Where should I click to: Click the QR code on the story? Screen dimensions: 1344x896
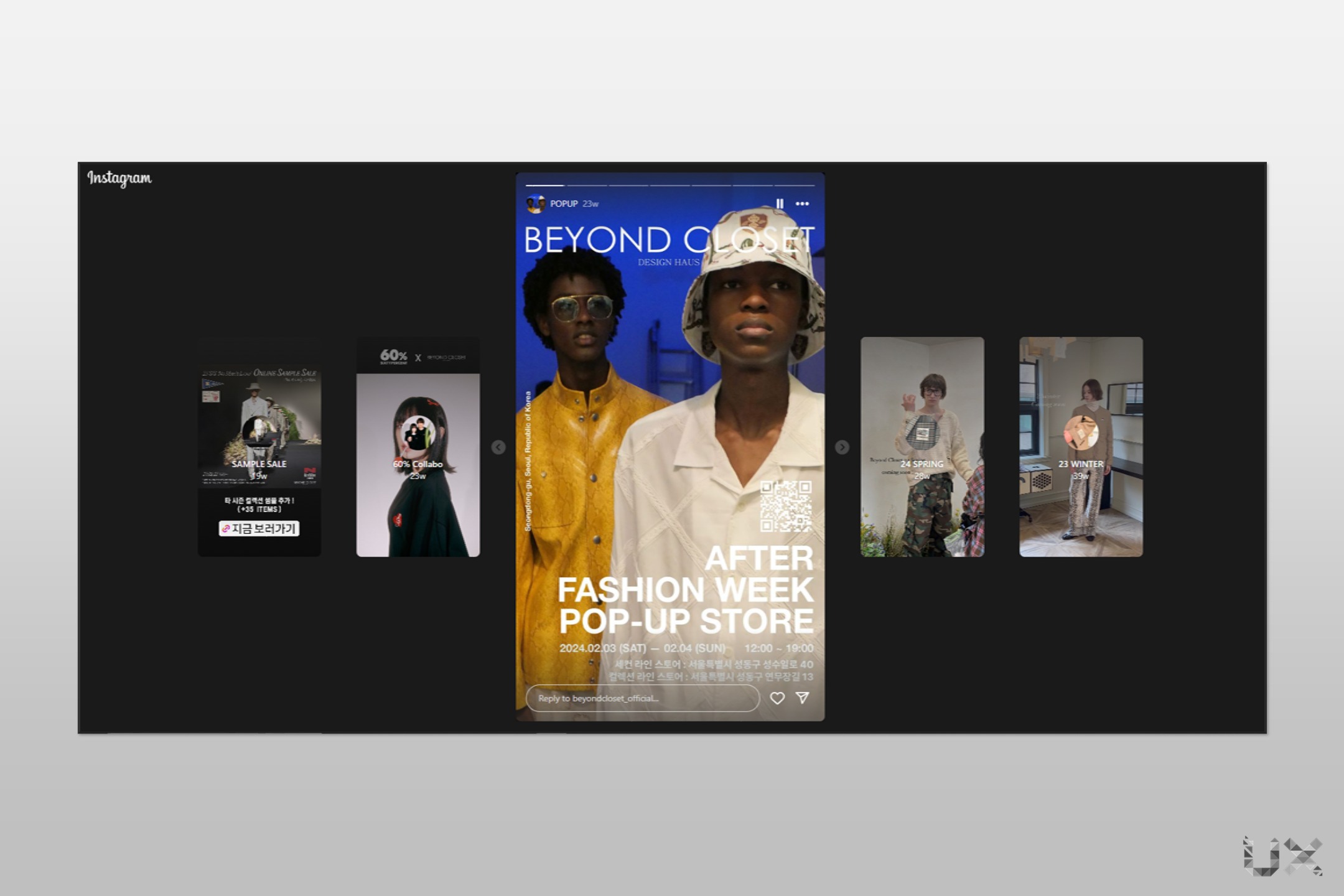click(x=786, y=506)
